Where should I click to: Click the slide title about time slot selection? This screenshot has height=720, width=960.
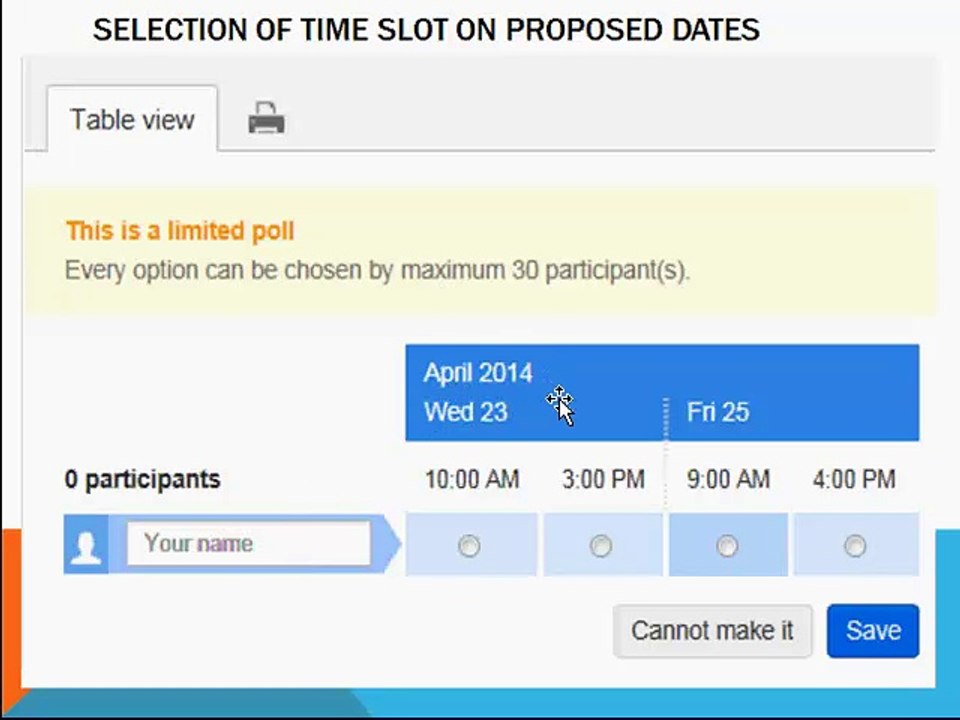point(426,29)
